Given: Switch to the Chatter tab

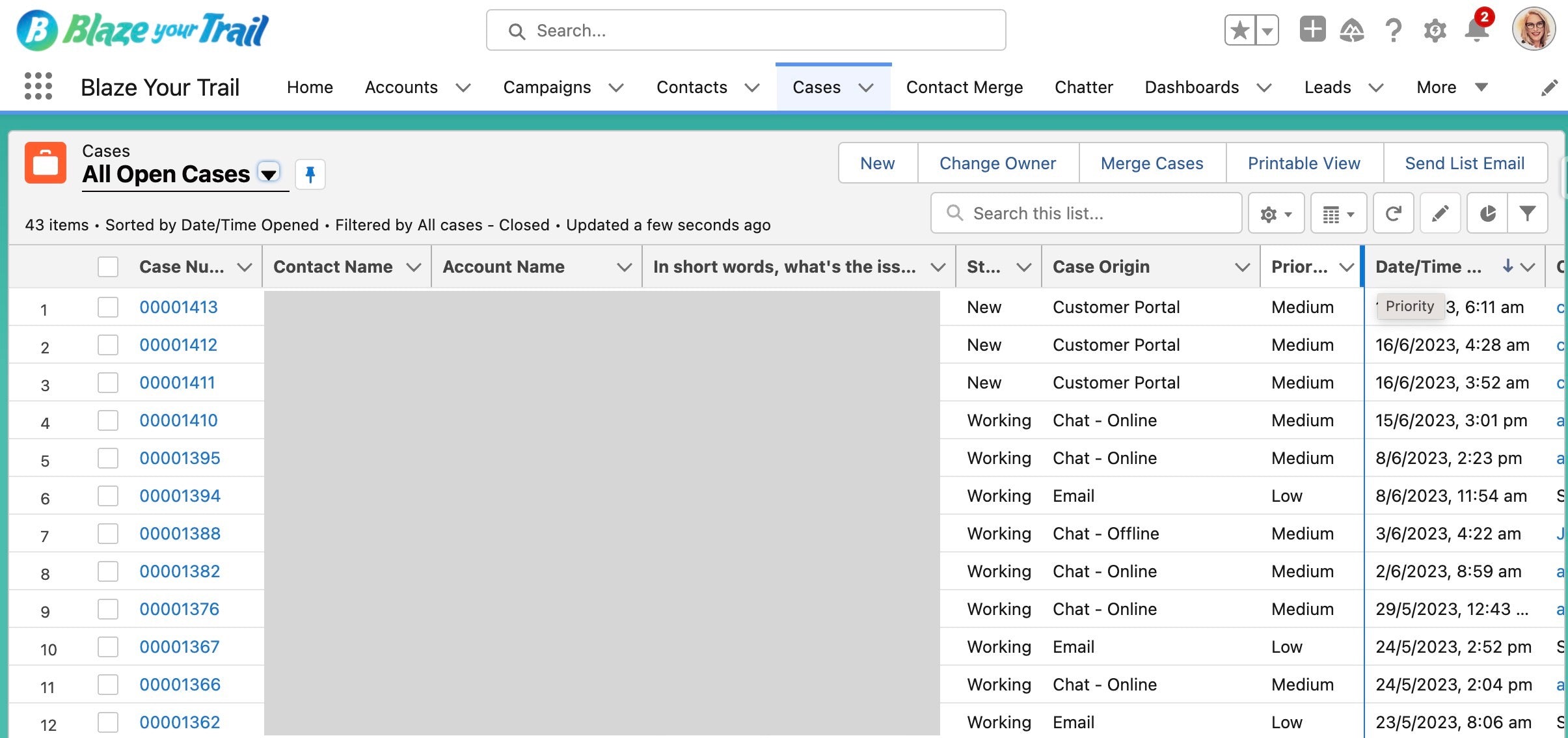Looking at the screenshot, I should [x=1083, y=87].
